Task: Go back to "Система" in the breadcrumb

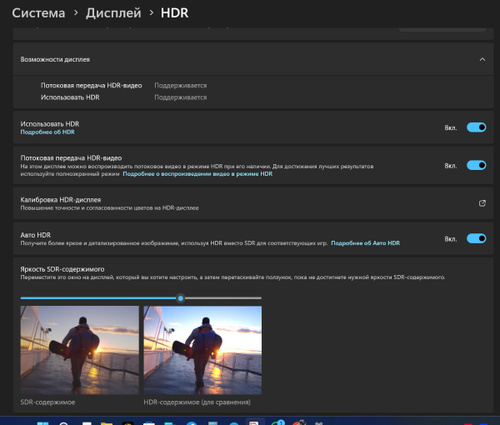Action: (x=39, y=13)
